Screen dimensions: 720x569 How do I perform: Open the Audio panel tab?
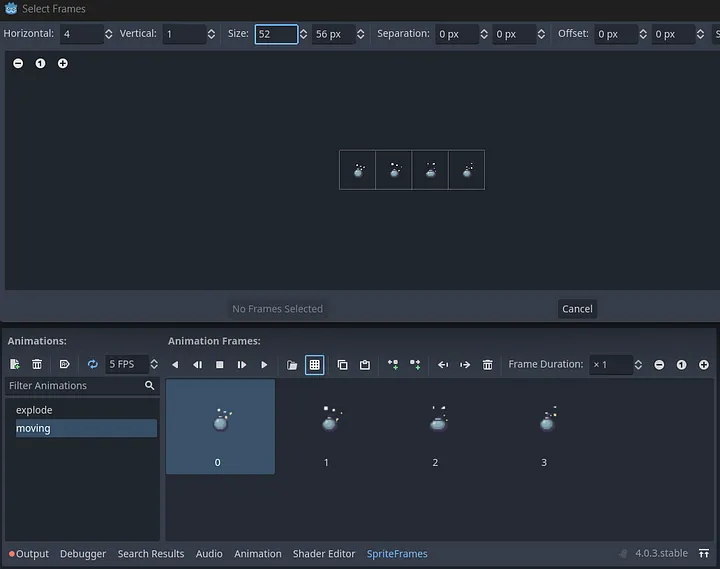click(209, 554)
